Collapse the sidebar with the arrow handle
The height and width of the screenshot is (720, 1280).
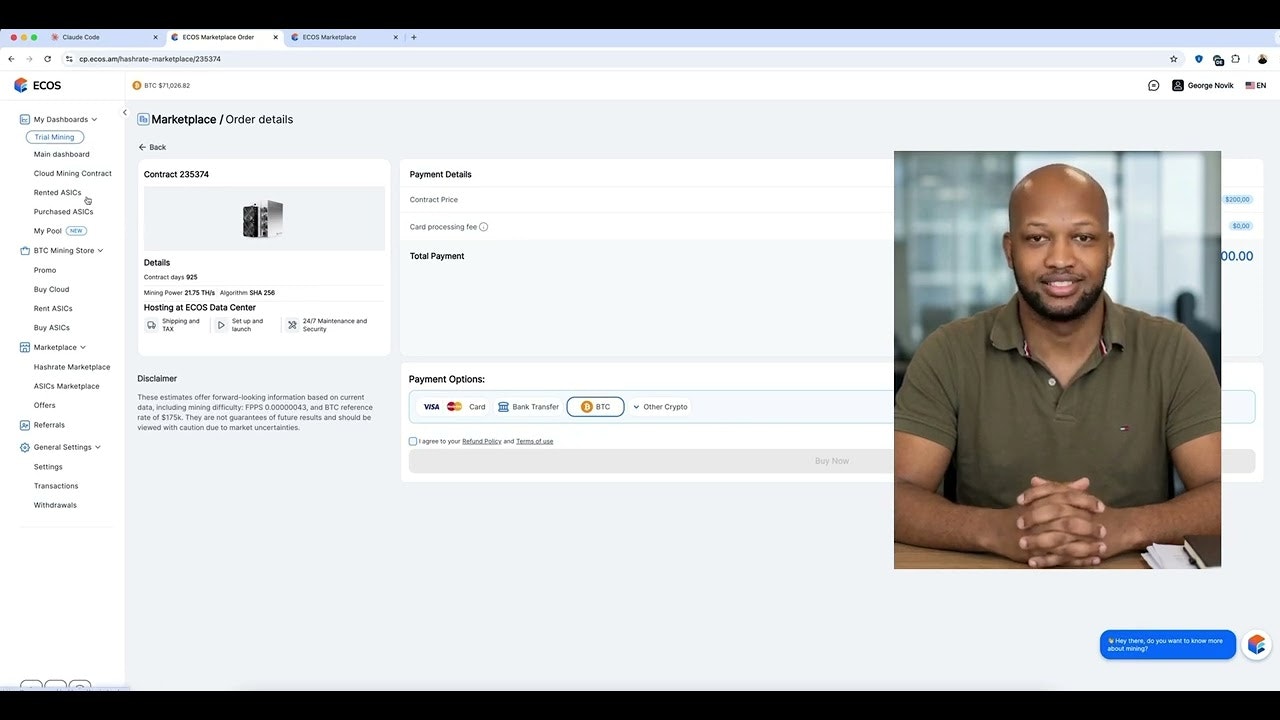click(125, 112)
